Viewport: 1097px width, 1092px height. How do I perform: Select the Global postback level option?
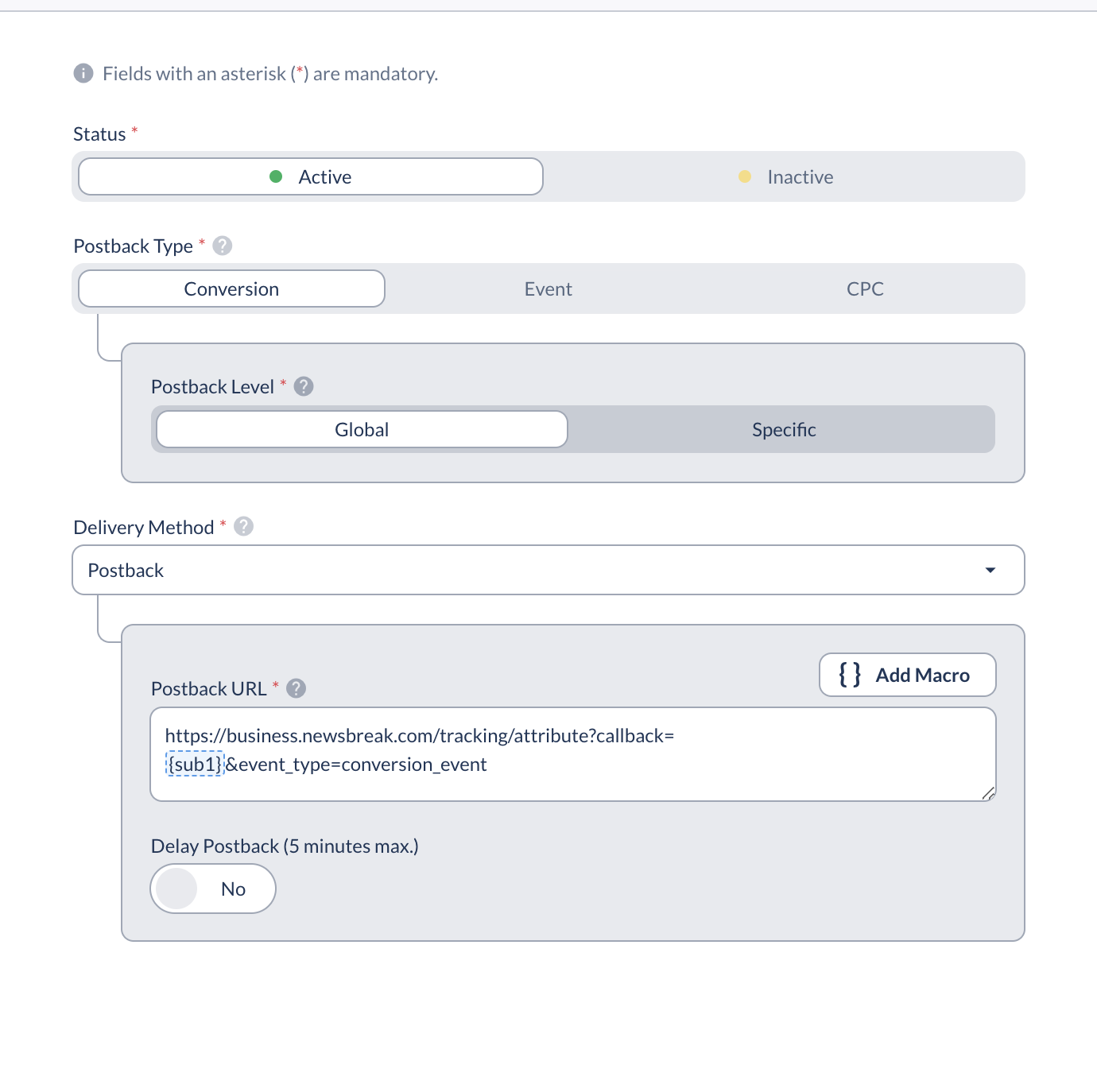point(361,429)
